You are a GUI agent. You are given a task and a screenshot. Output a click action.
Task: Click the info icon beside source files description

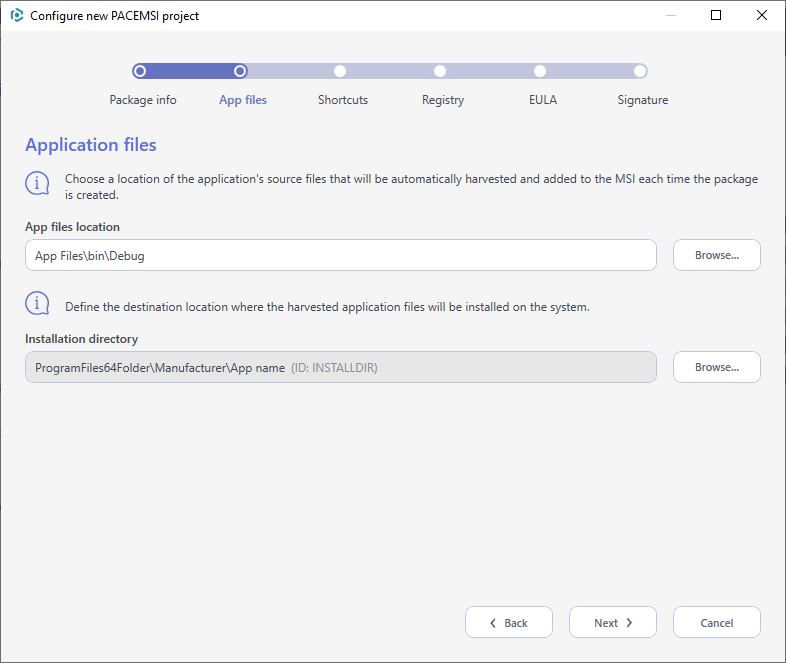(x=37, y=183)
